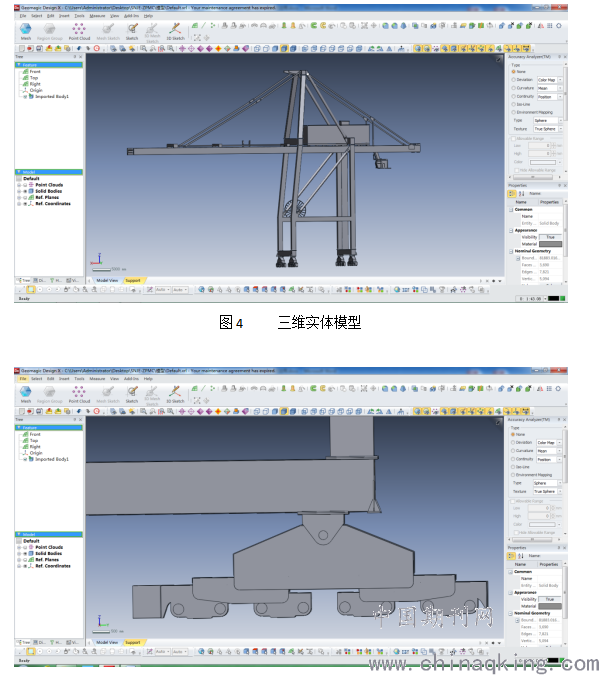Open the Insert menu in the crane overview window

click(64, 15)
